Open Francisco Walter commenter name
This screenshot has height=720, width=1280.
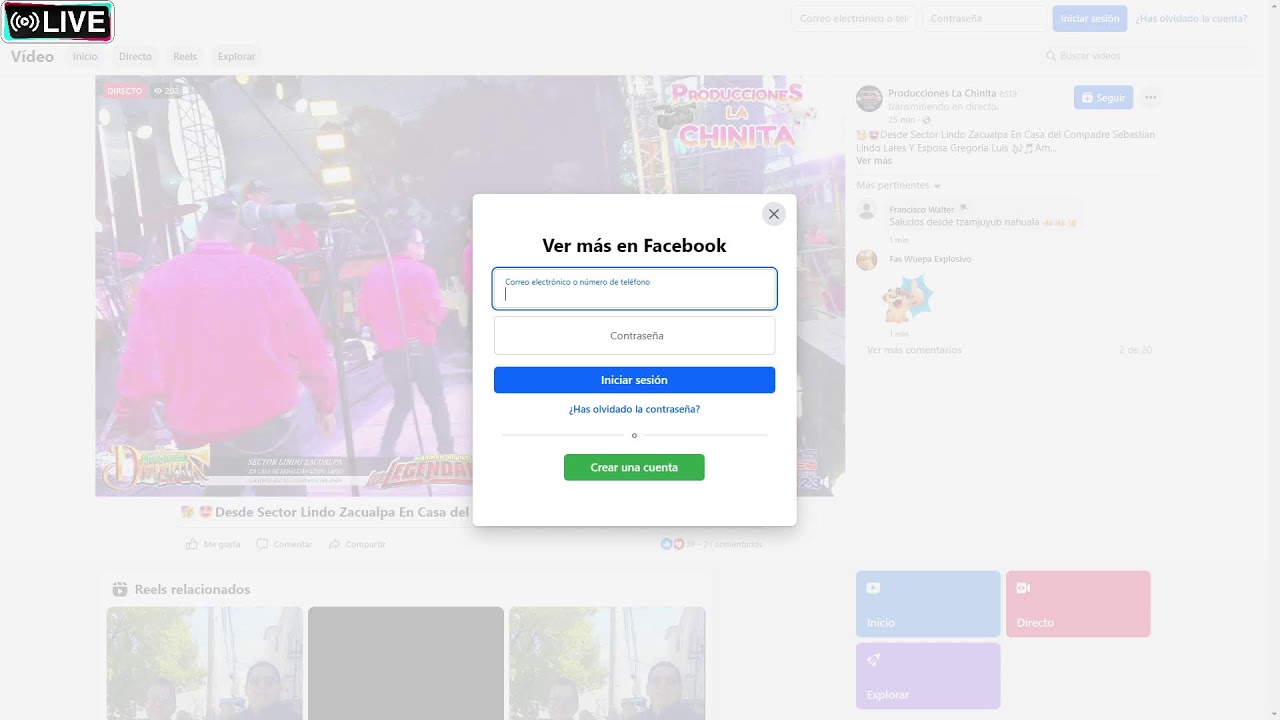(x=922, y=209)
